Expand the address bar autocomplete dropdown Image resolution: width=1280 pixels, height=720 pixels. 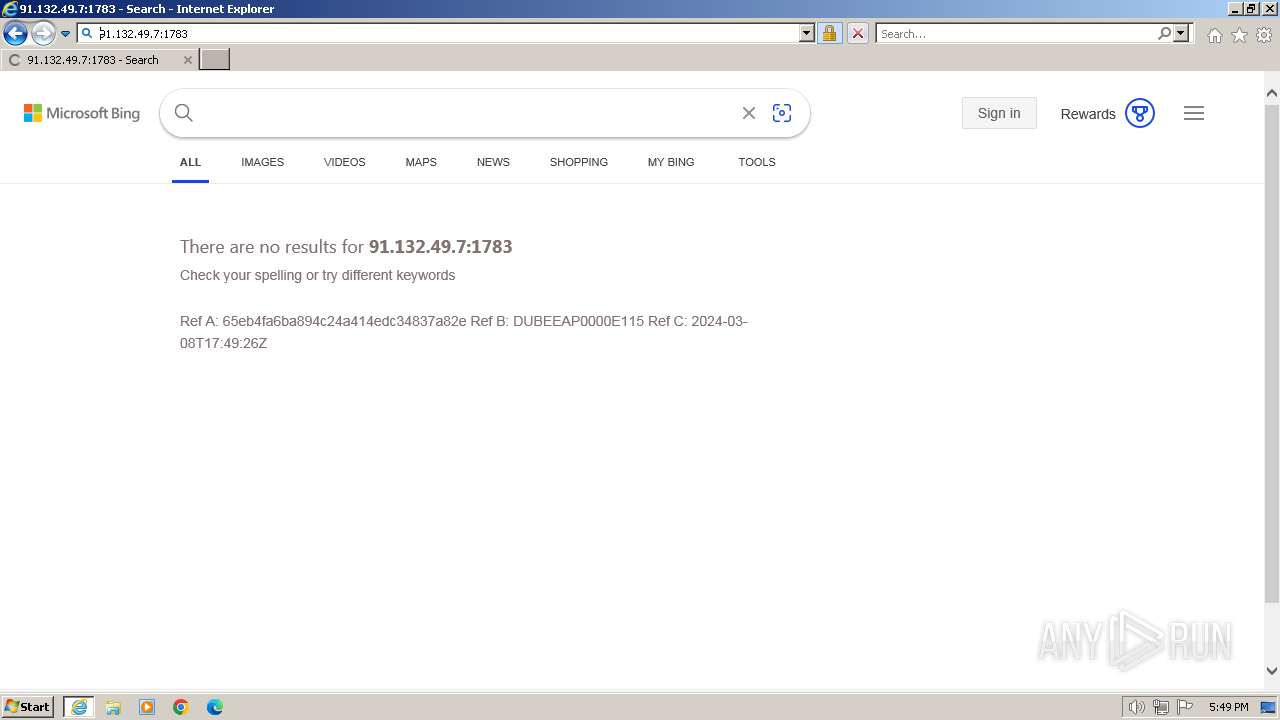(807, 33)
